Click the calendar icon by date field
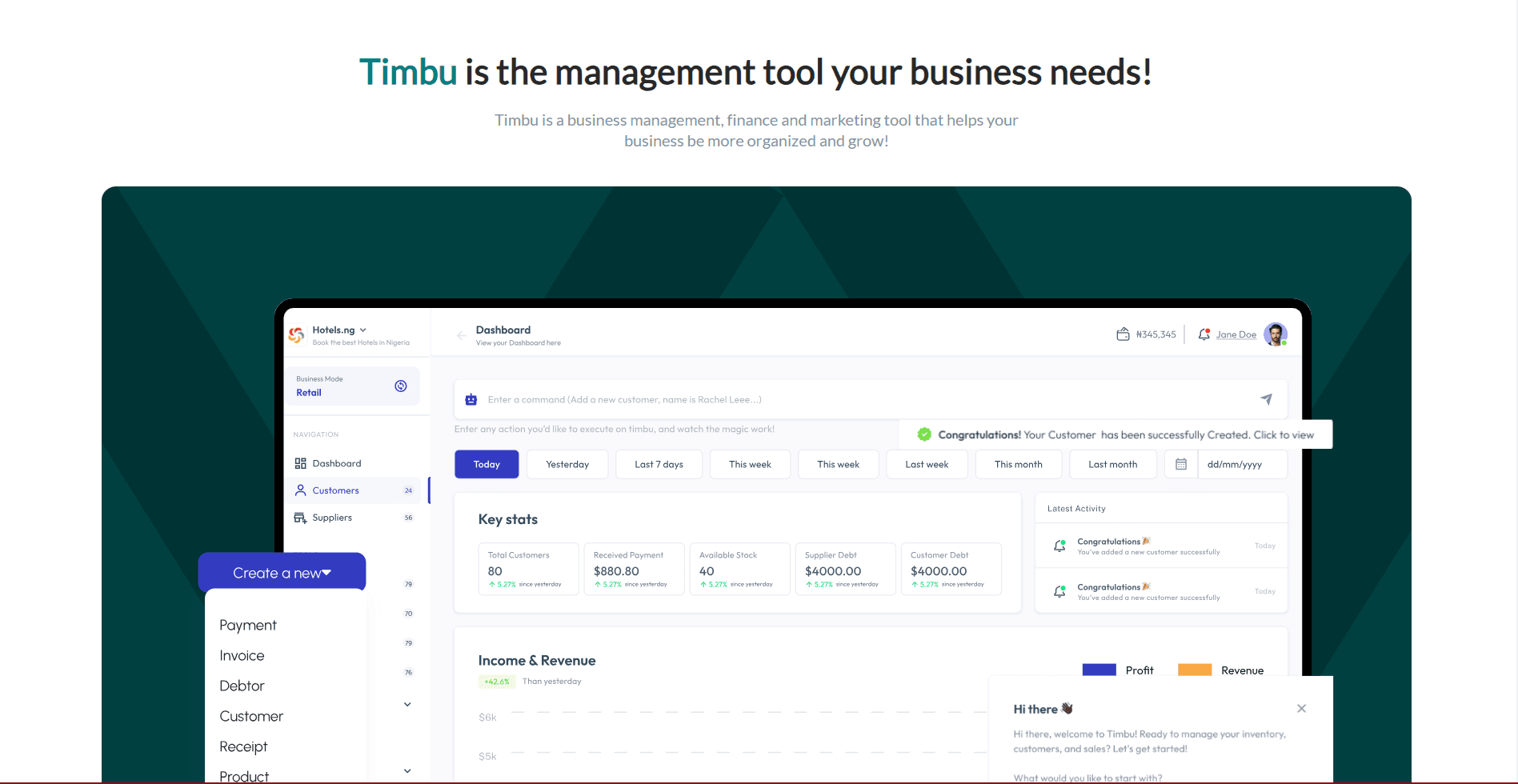Screen dimensions: 1518x784 (x=1181, y=464)
